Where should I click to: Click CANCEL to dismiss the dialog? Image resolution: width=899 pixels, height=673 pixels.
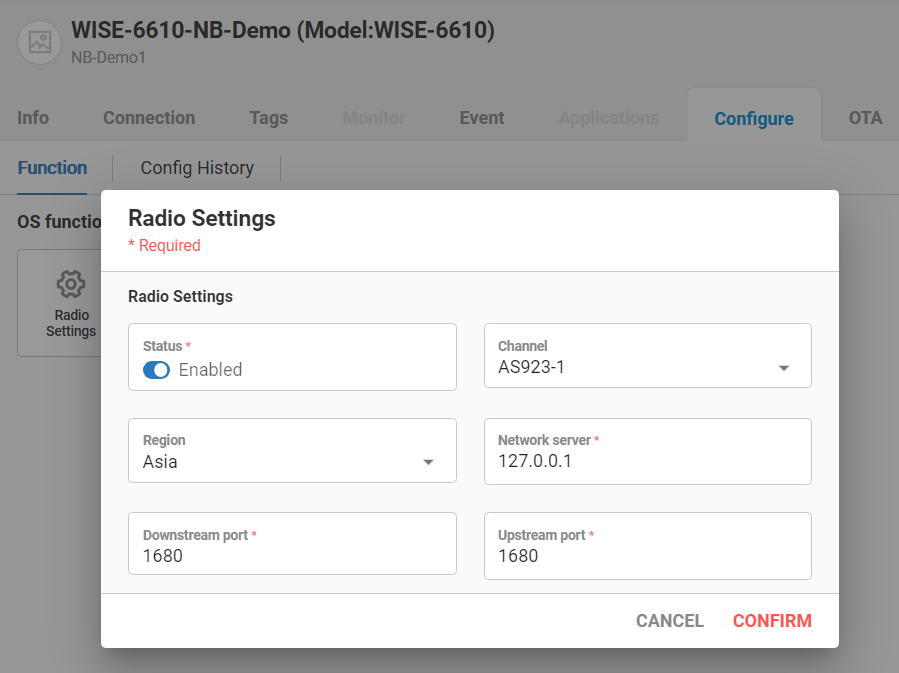tap(669, 620)
